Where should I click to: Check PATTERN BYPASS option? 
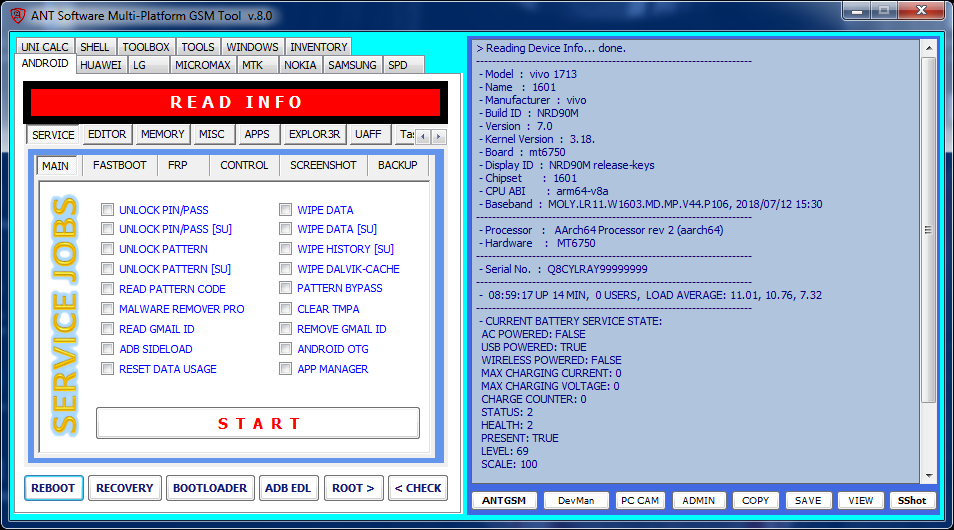point(285,288)
